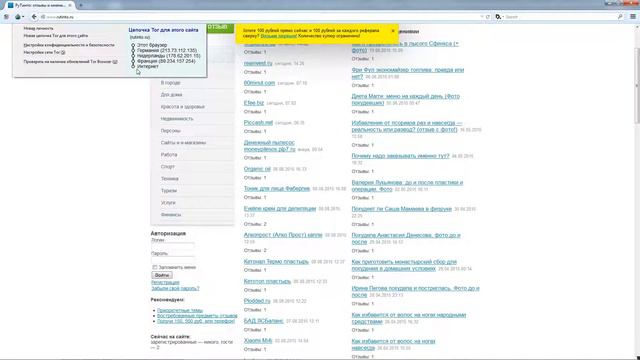The width and height of the screenshot is (640, 360).
Task: Focus the Логин input field
Action: tap(173, 246)
